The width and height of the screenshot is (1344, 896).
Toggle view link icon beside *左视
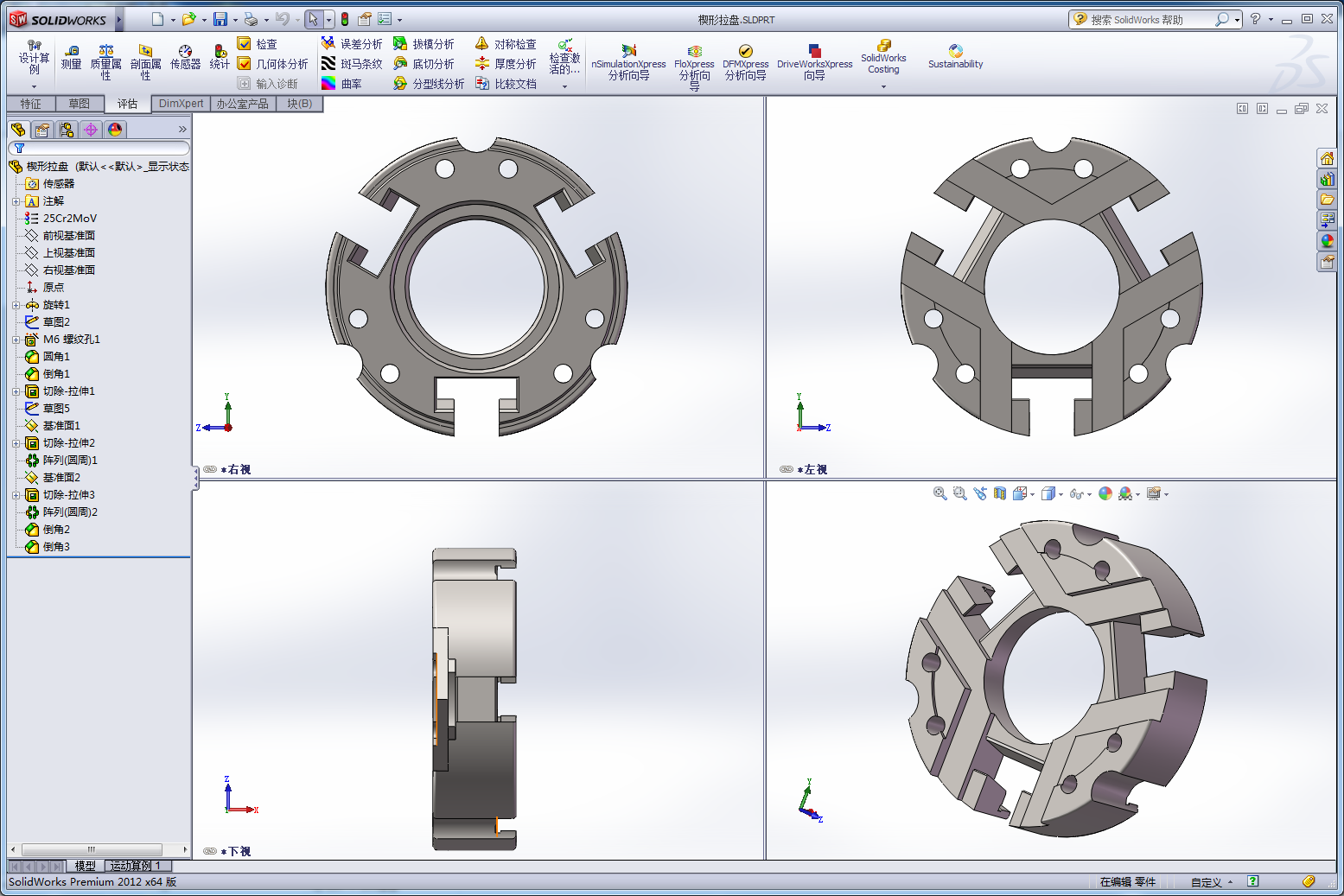(786, 469)
